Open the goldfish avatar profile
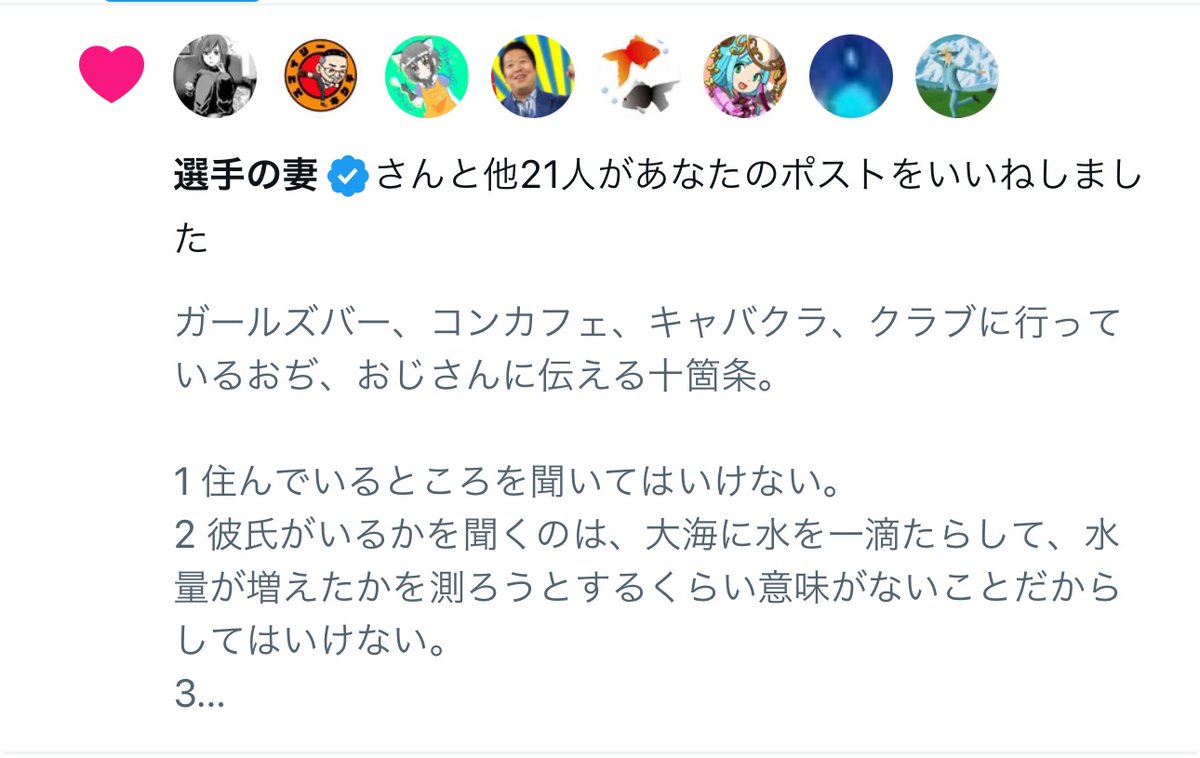1200x758 pixels. (639, 76)
